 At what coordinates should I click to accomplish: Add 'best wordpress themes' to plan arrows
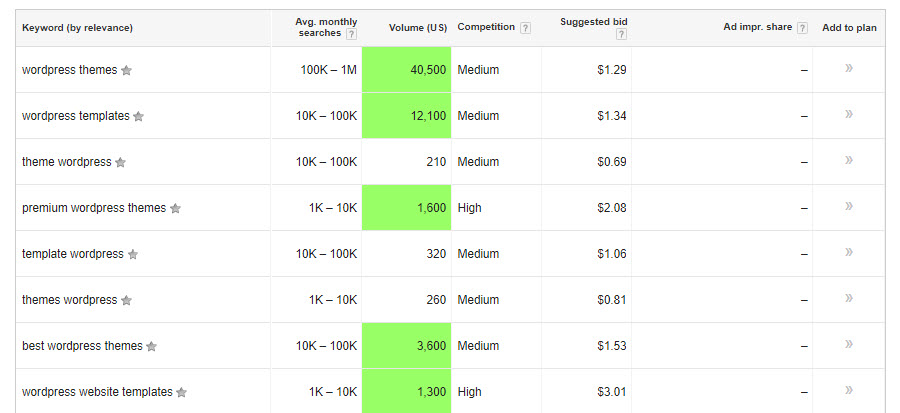pyautogui.click(x=849, y=344)
